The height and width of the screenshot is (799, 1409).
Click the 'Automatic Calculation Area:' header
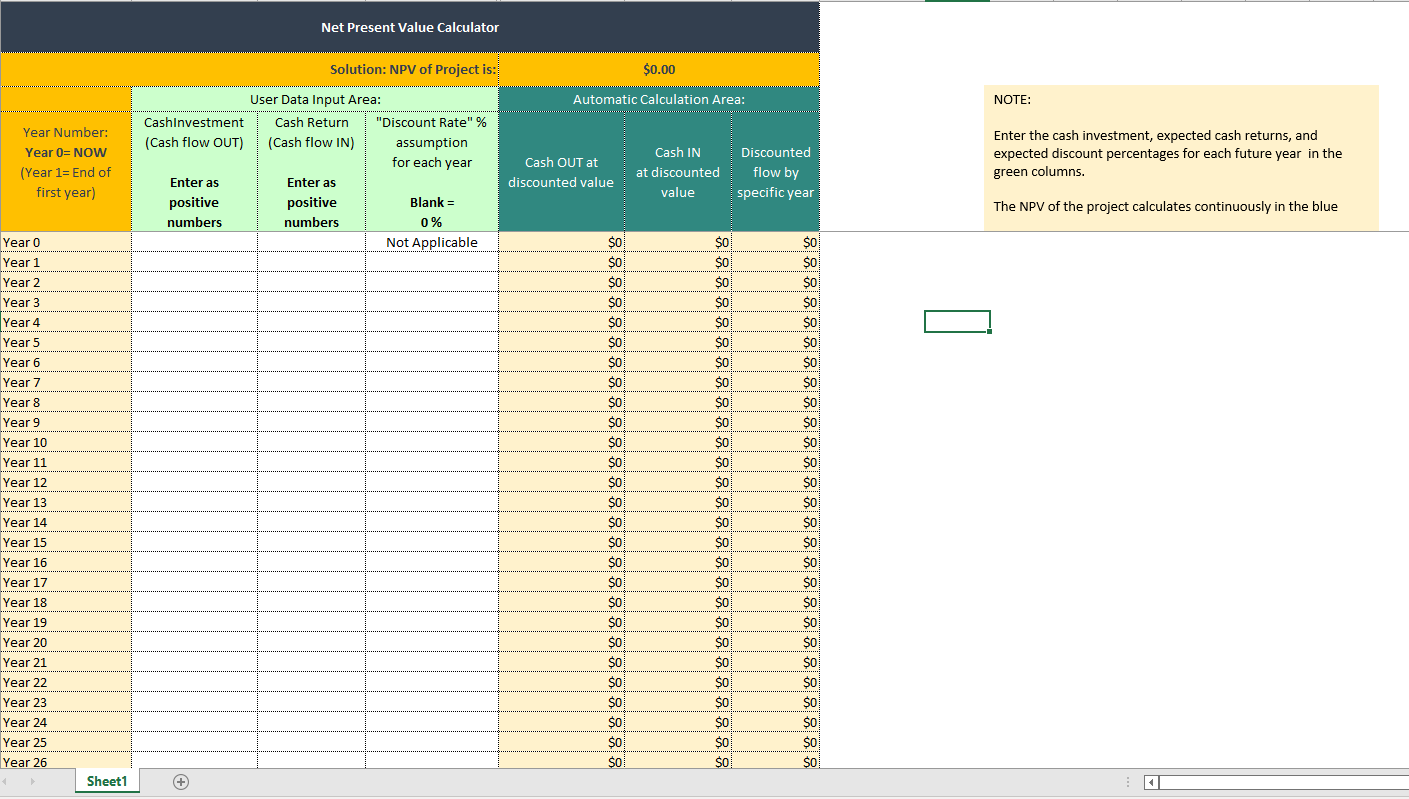pos(659,99)
